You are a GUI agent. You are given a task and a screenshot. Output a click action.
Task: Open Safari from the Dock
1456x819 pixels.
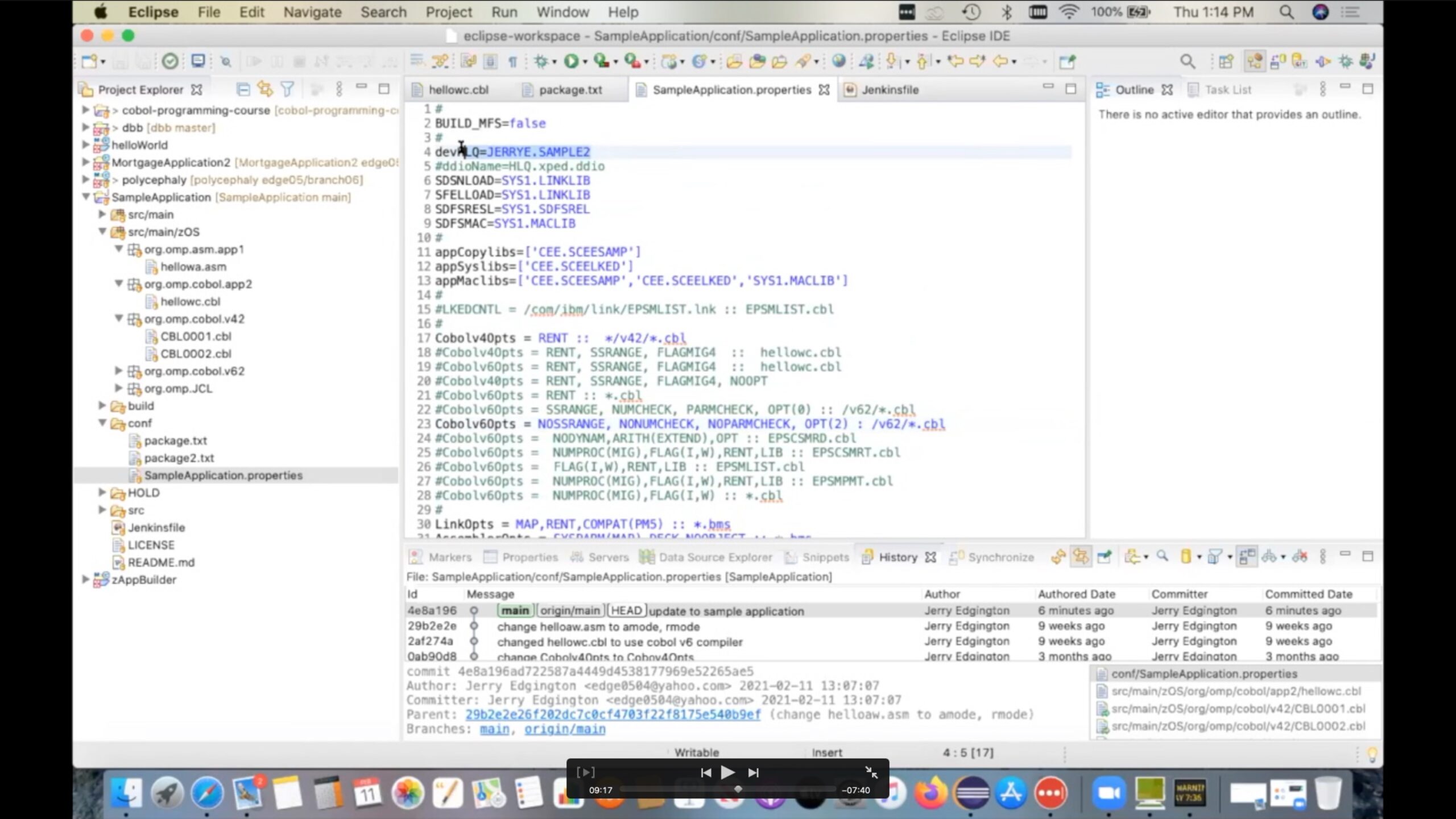[207, 793]
